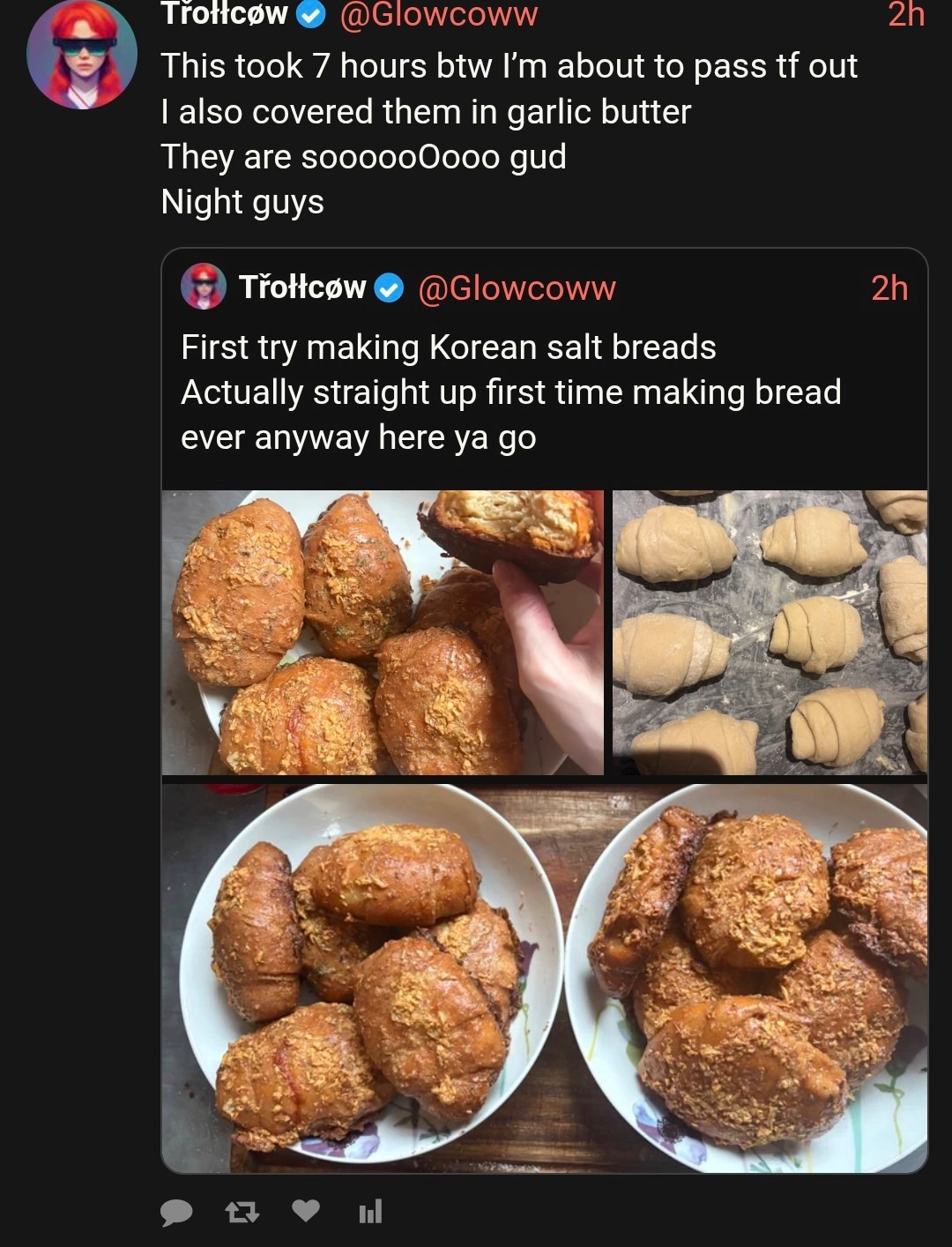The height and width of the screenshot is (1247, 952).
Task: Click the 'Night guys' line of the post
Action: click(x=242, y=202)
